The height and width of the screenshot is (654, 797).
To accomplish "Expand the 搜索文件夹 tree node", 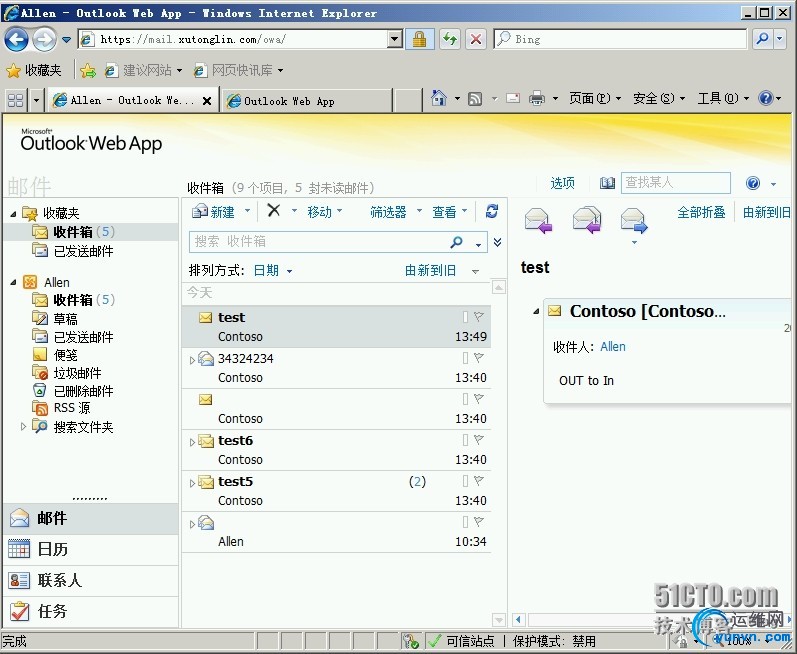I will click(23, 426).
